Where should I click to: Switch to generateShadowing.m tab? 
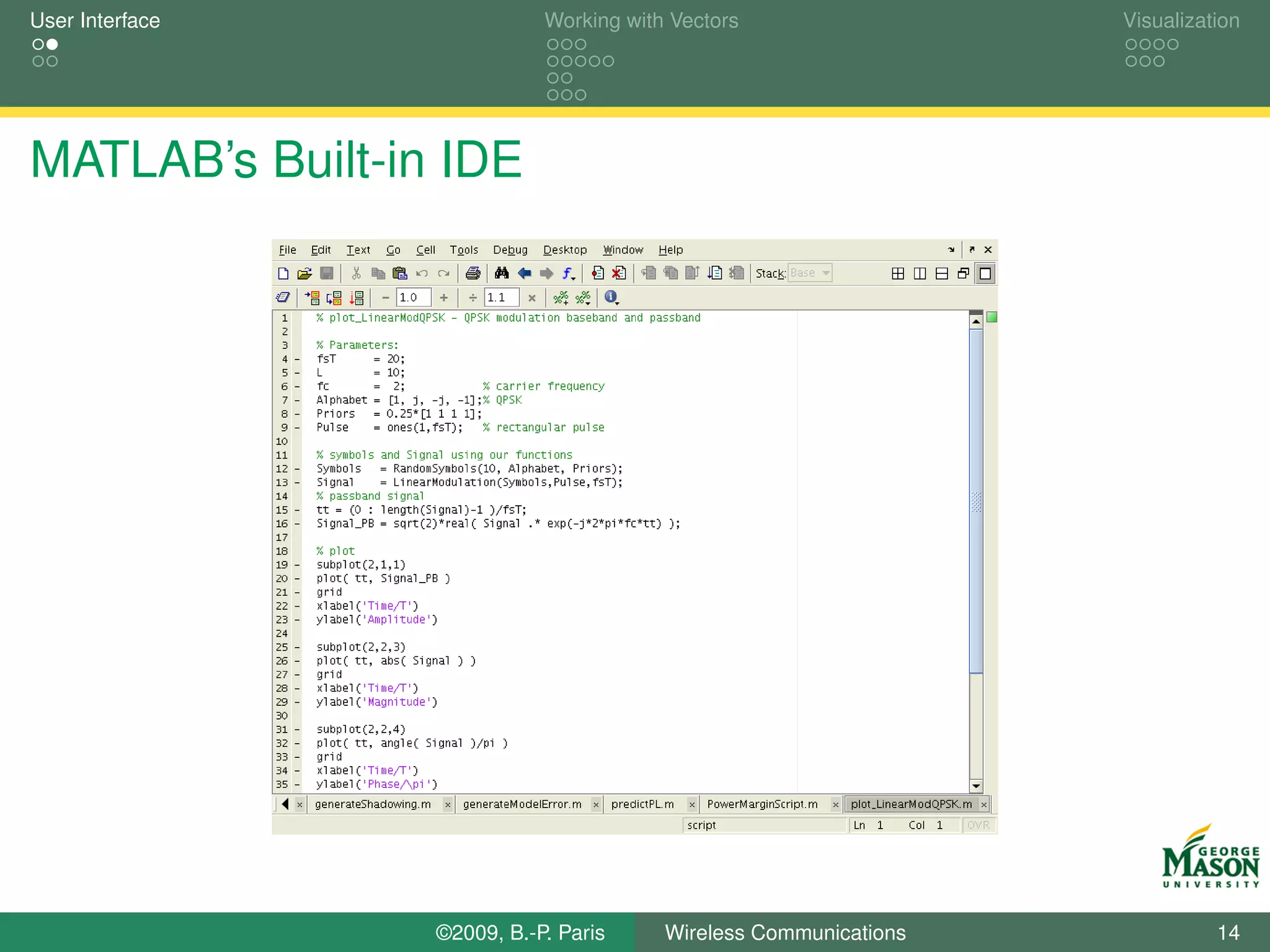pos(373,804)
